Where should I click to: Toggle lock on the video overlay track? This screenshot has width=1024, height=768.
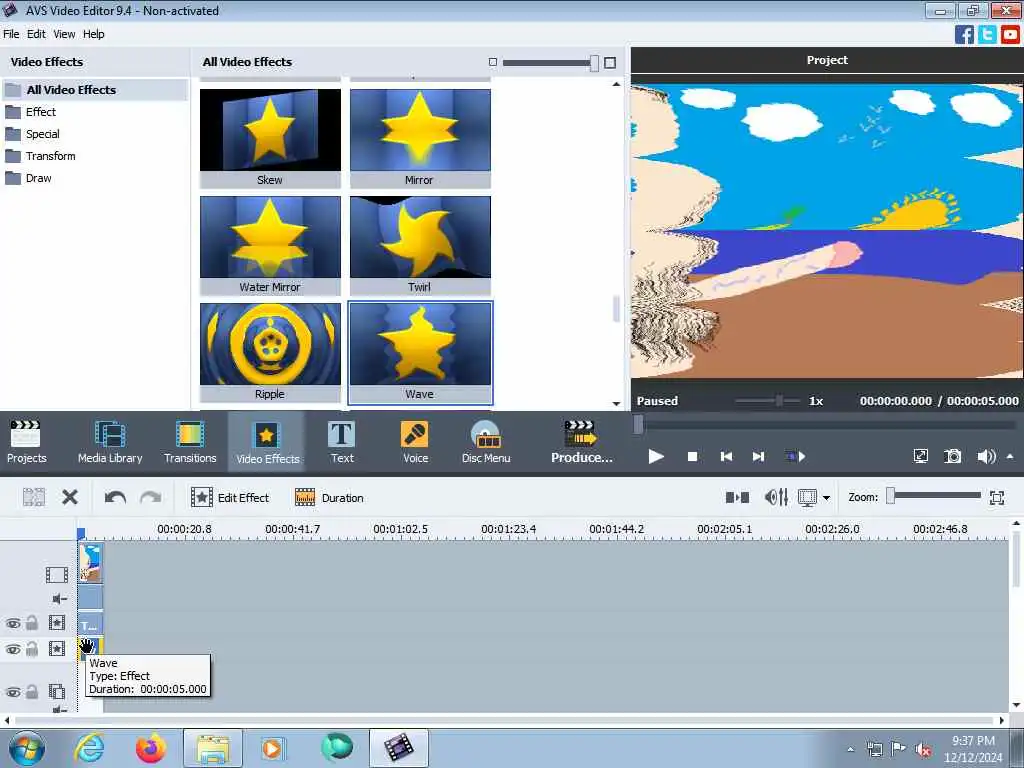tap(31, 692)
